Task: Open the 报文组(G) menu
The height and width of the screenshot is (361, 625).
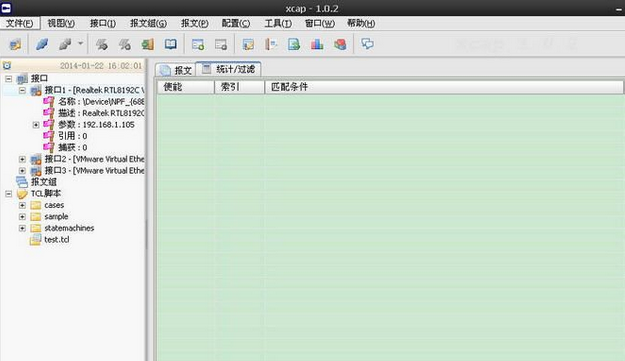Action: (148, 23)
